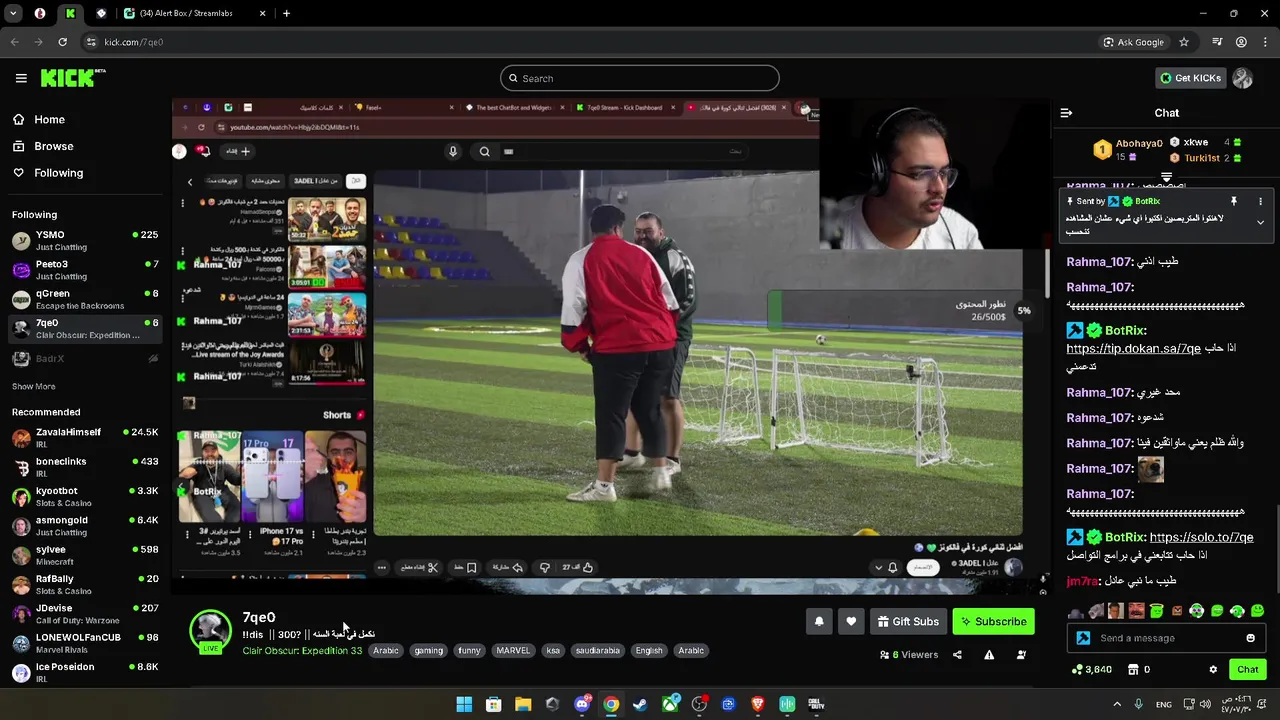Image resolution: width=1280 pixels, height=720 pixels.
Task: Switch to Alert Box Streamlabs tab
Action: coord(193,13)
